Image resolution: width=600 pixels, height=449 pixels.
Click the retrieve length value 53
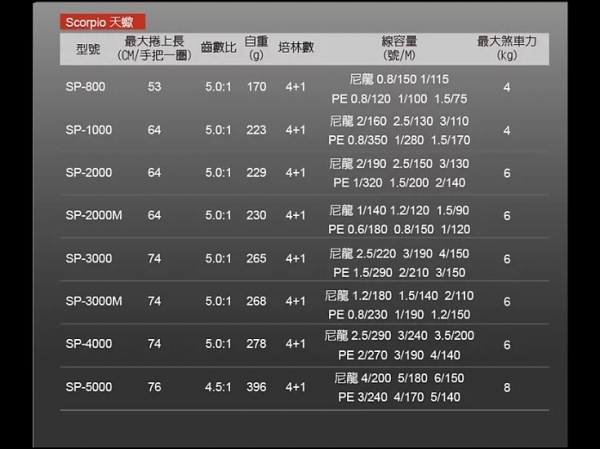click(153, 87)
